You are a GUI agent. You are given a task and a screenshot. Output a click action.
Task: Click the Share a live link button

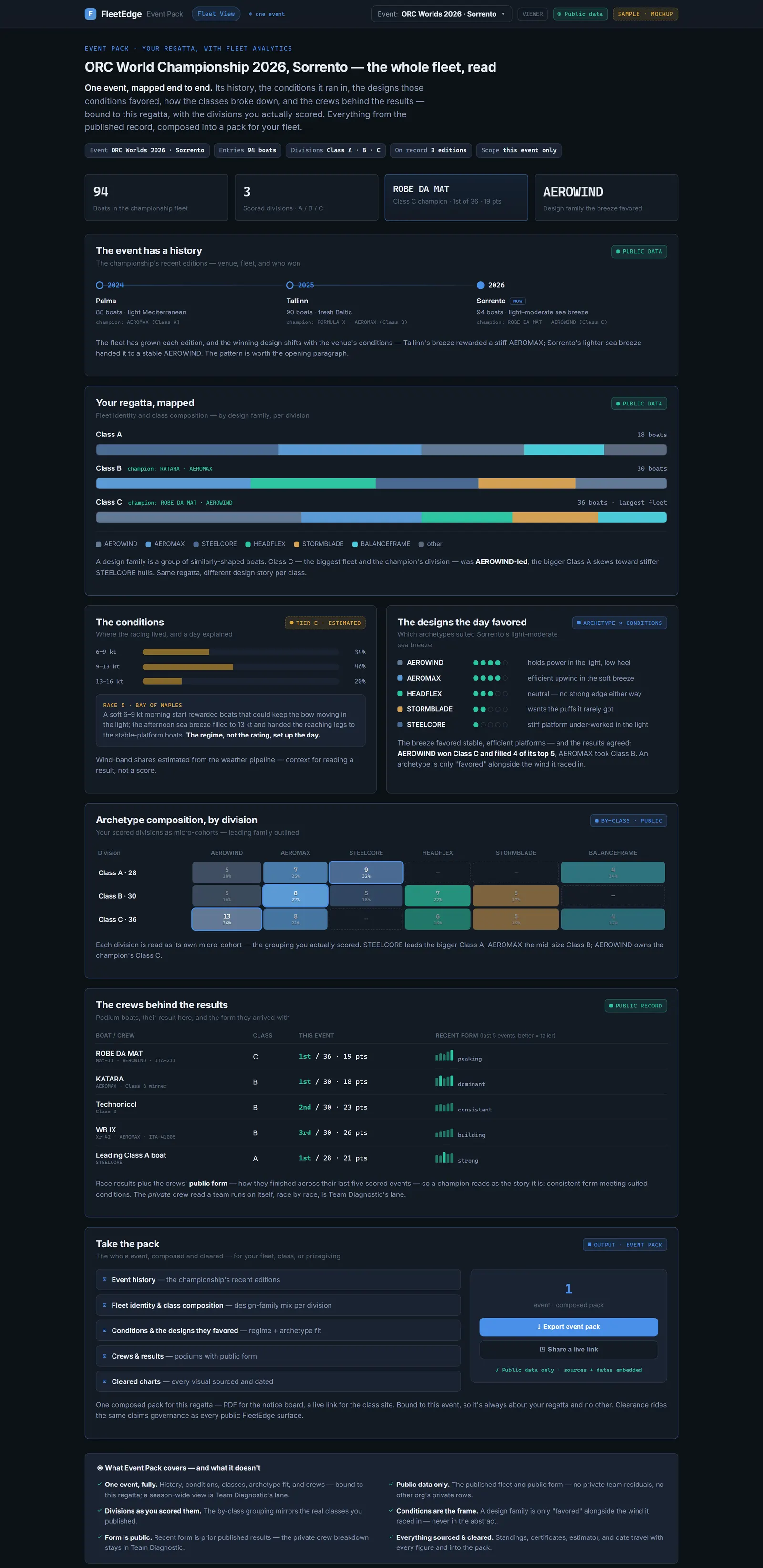(x=568, y=1350)
